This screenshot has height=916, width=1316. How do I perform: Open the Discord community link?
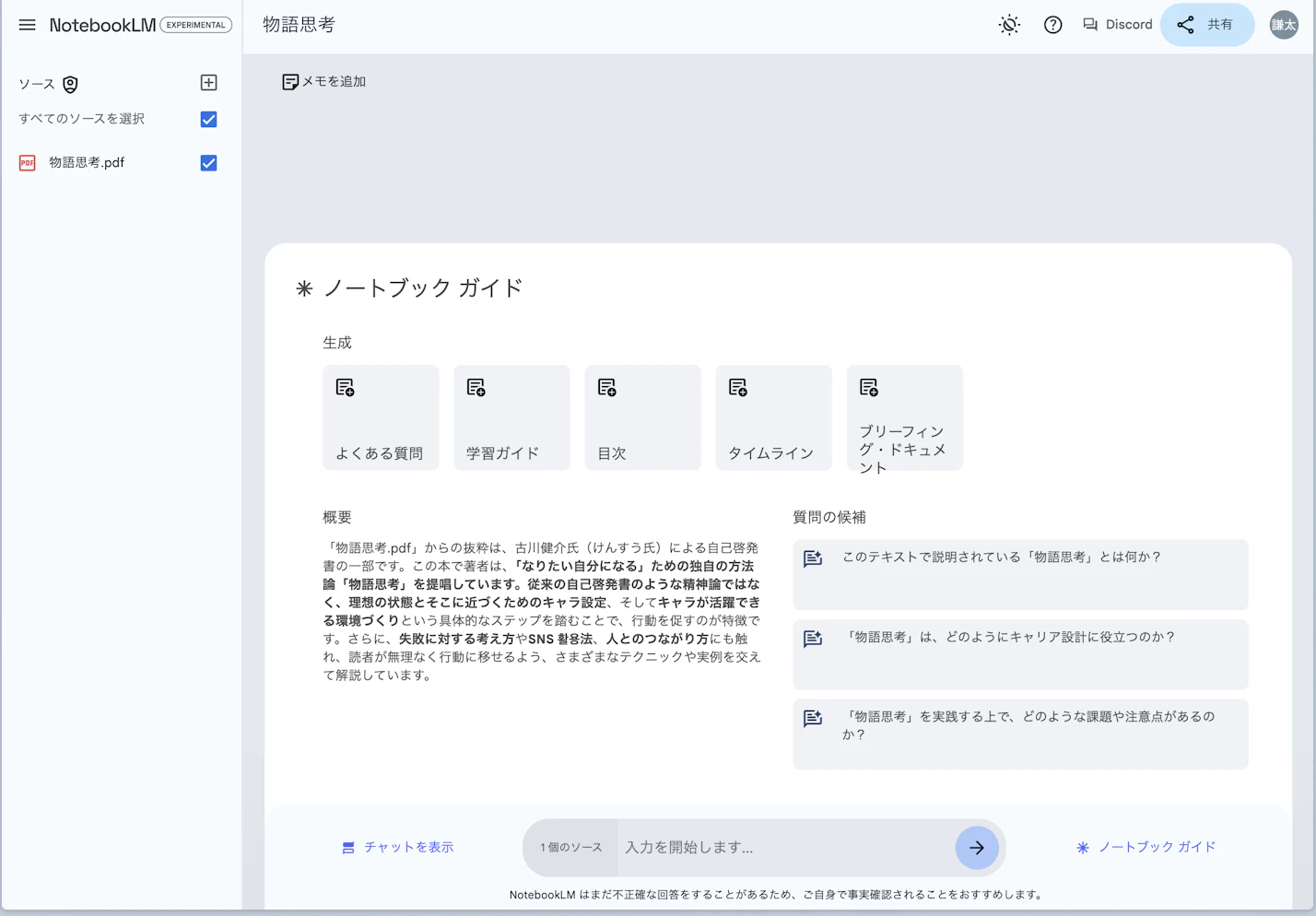(1116, 25)
